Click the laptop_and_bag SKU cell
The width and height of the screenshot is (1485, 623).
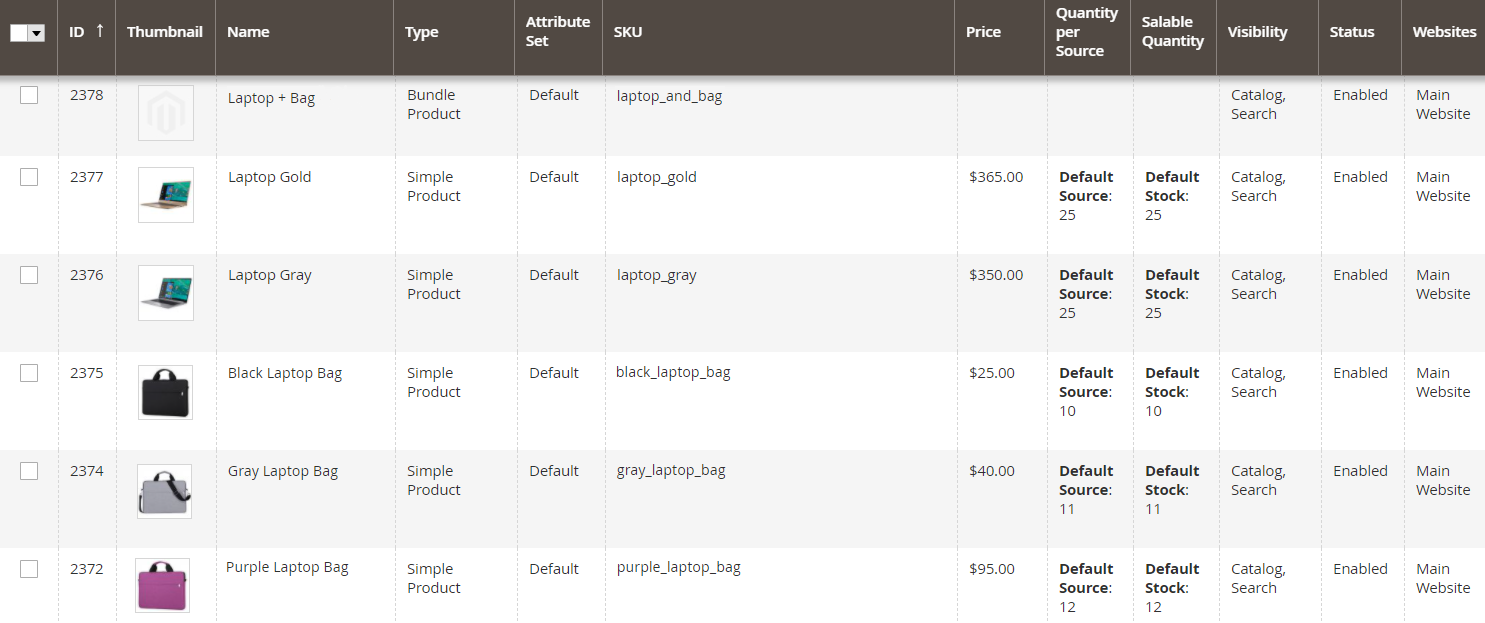pyautogui.click(x=669, y=96)
